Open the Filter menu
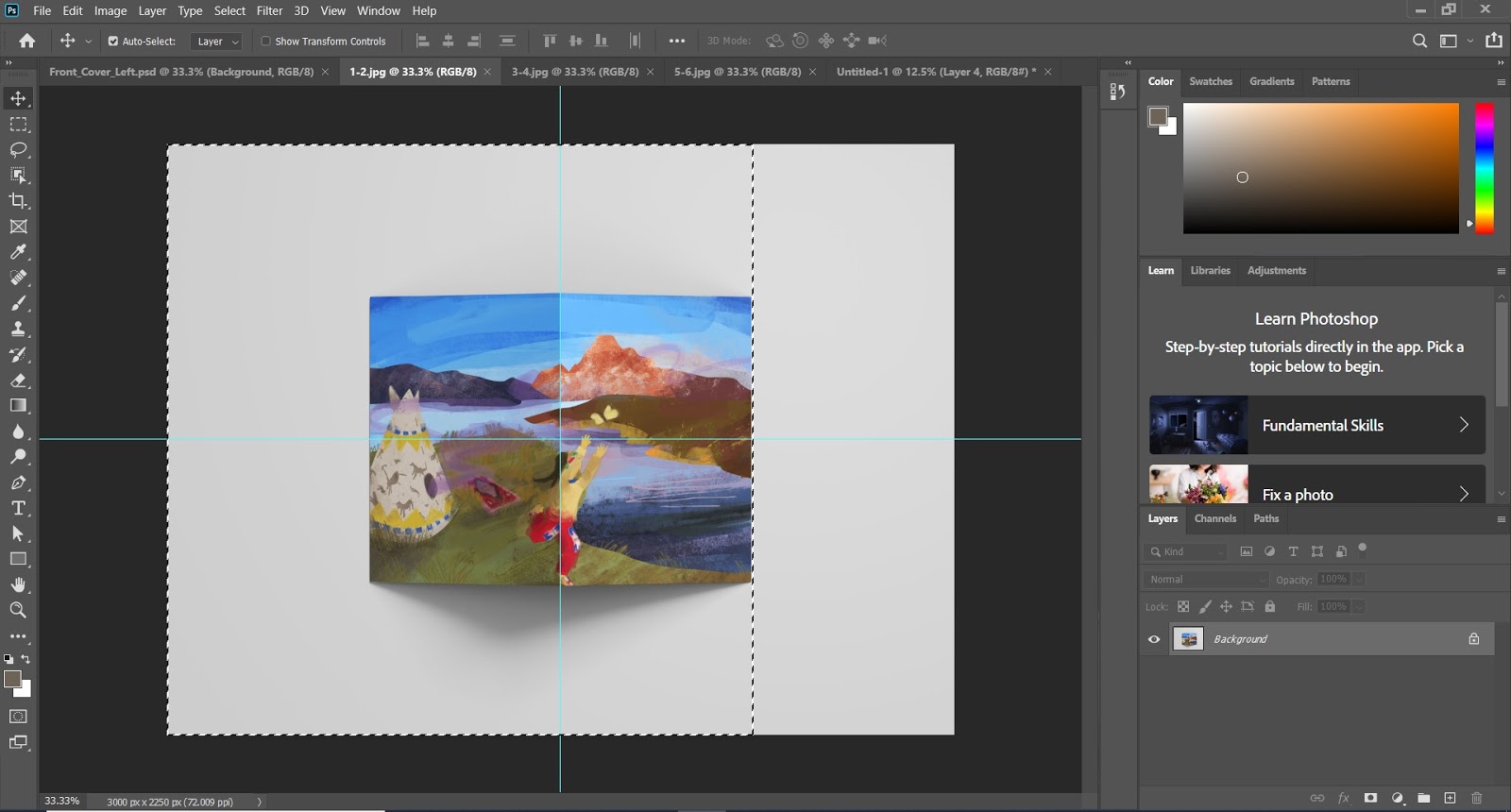This screenshot has height=812, width=1511. 269,10
